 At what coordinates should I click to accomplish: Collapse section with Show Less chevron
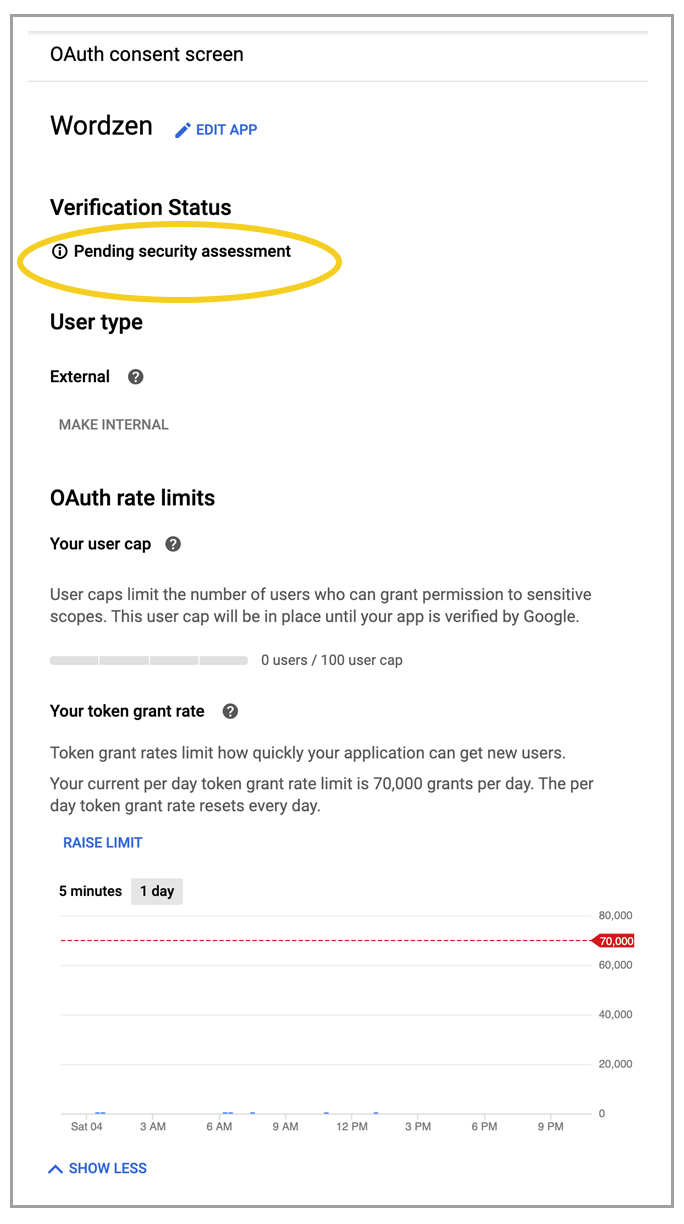click(x=57, y=1168)
